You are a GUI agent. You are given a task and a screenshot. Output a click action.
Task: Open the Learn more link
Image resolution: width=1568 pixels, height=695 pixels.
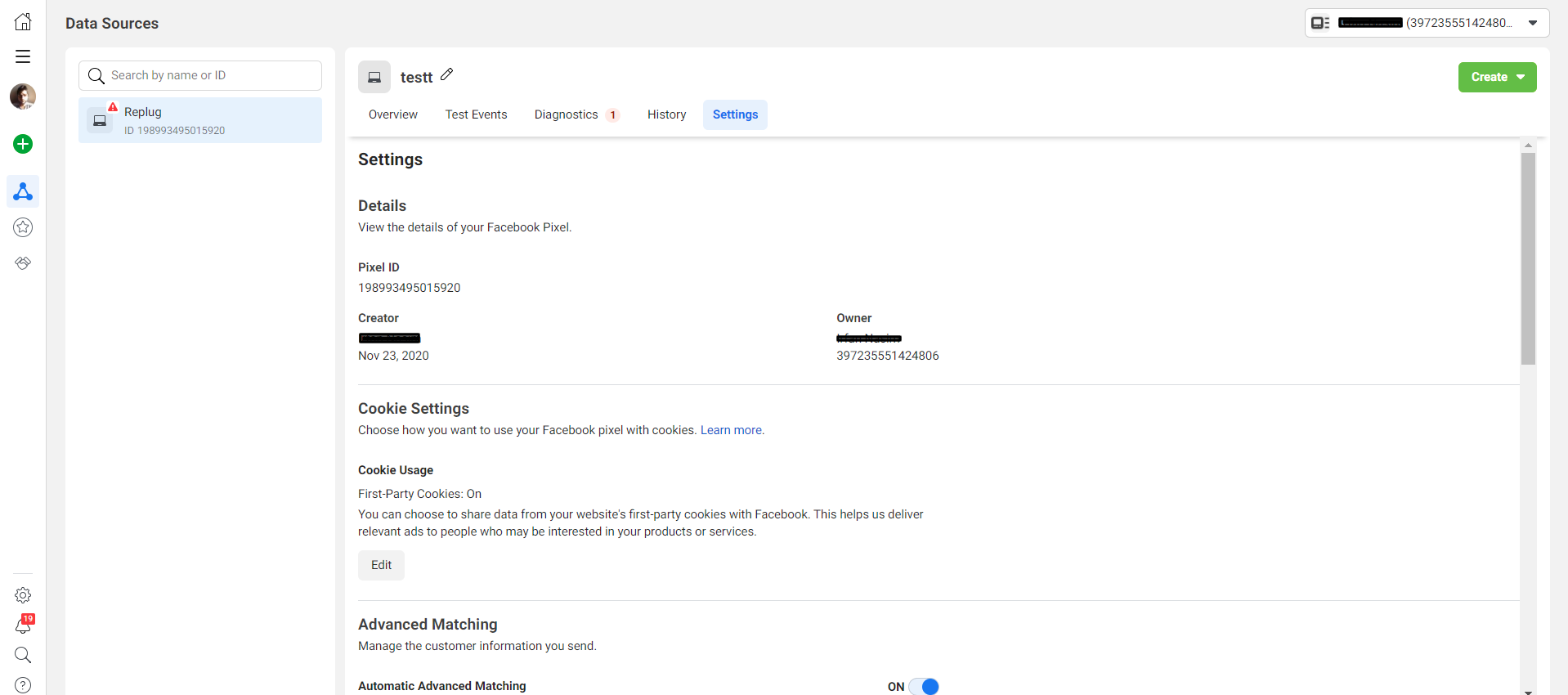click(732, 430)
